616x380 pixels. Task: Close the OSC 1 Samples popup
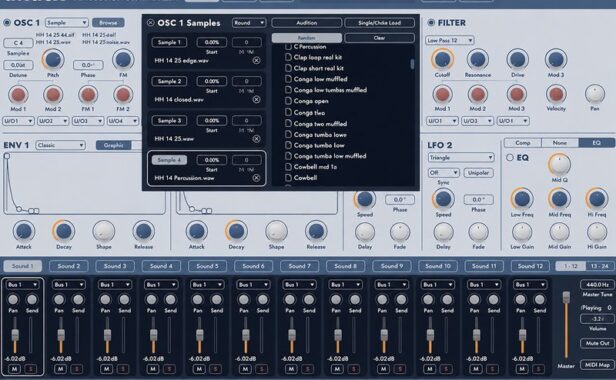150,23
